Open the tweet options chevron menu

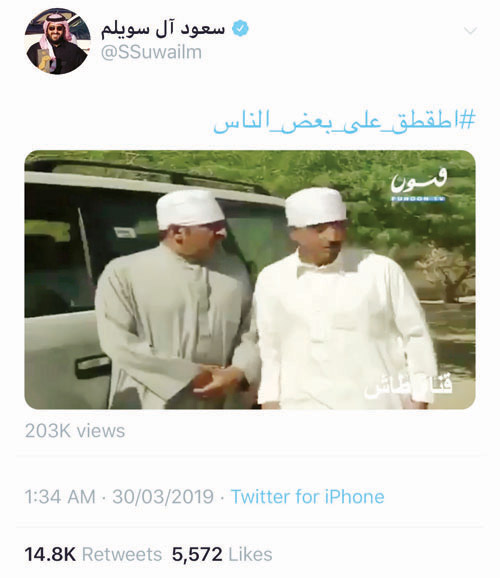coord(470,31)
